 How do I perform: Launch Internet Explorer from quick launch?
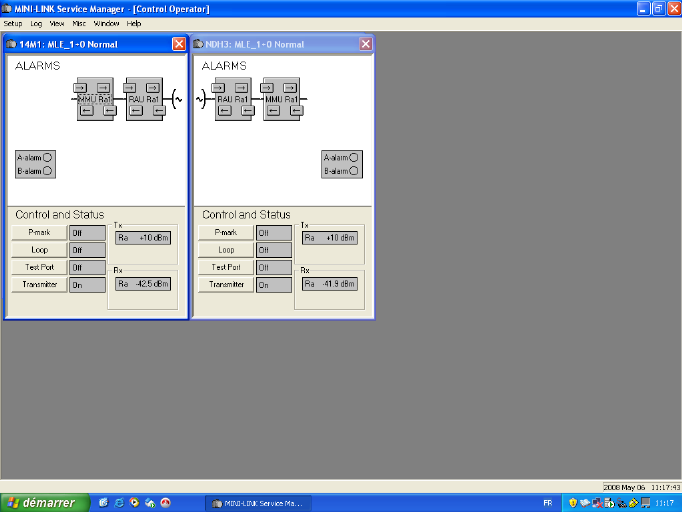point(119,503)
